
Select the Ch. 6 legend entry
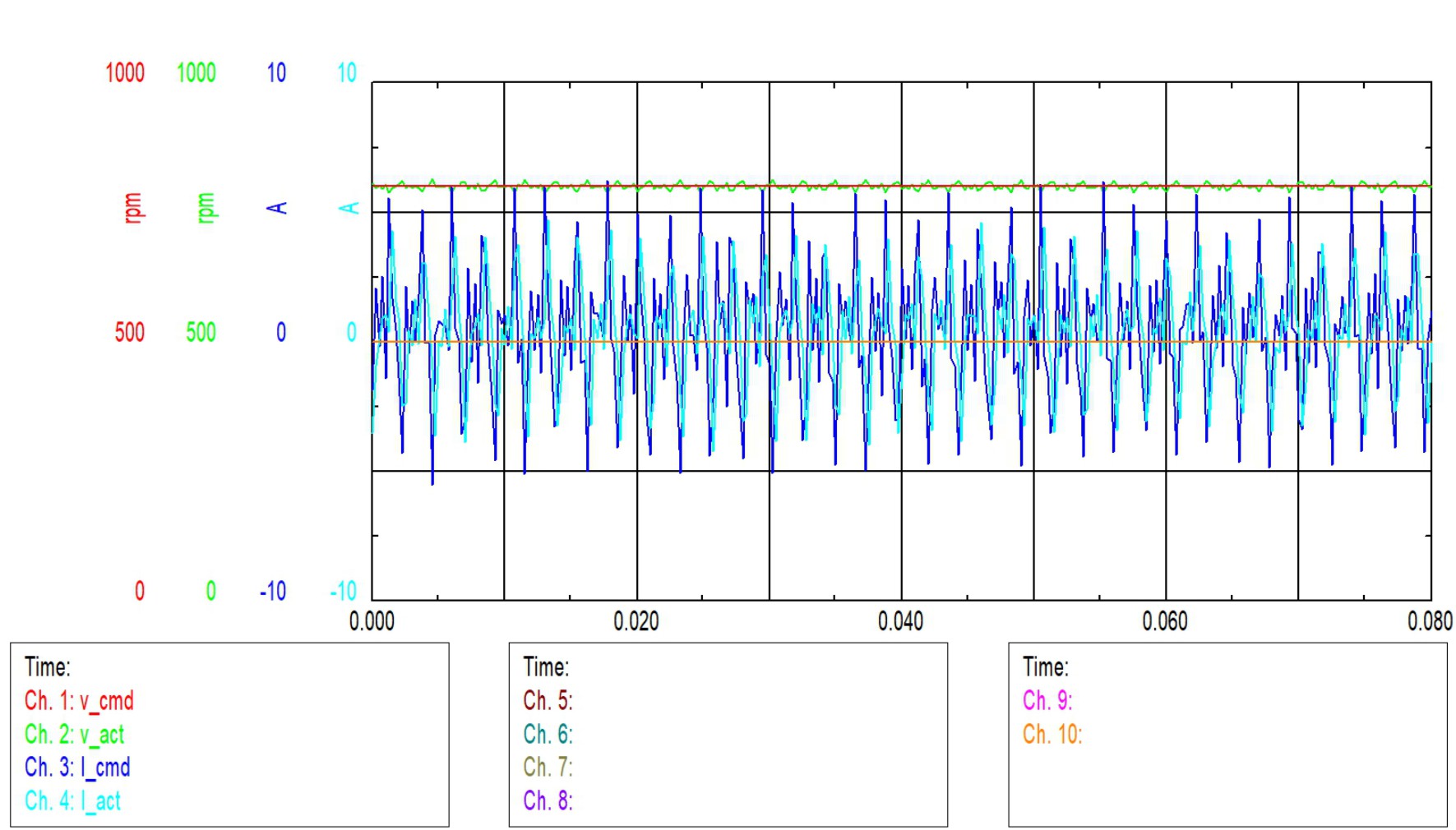pyautogui.click(x=548, y=734)
